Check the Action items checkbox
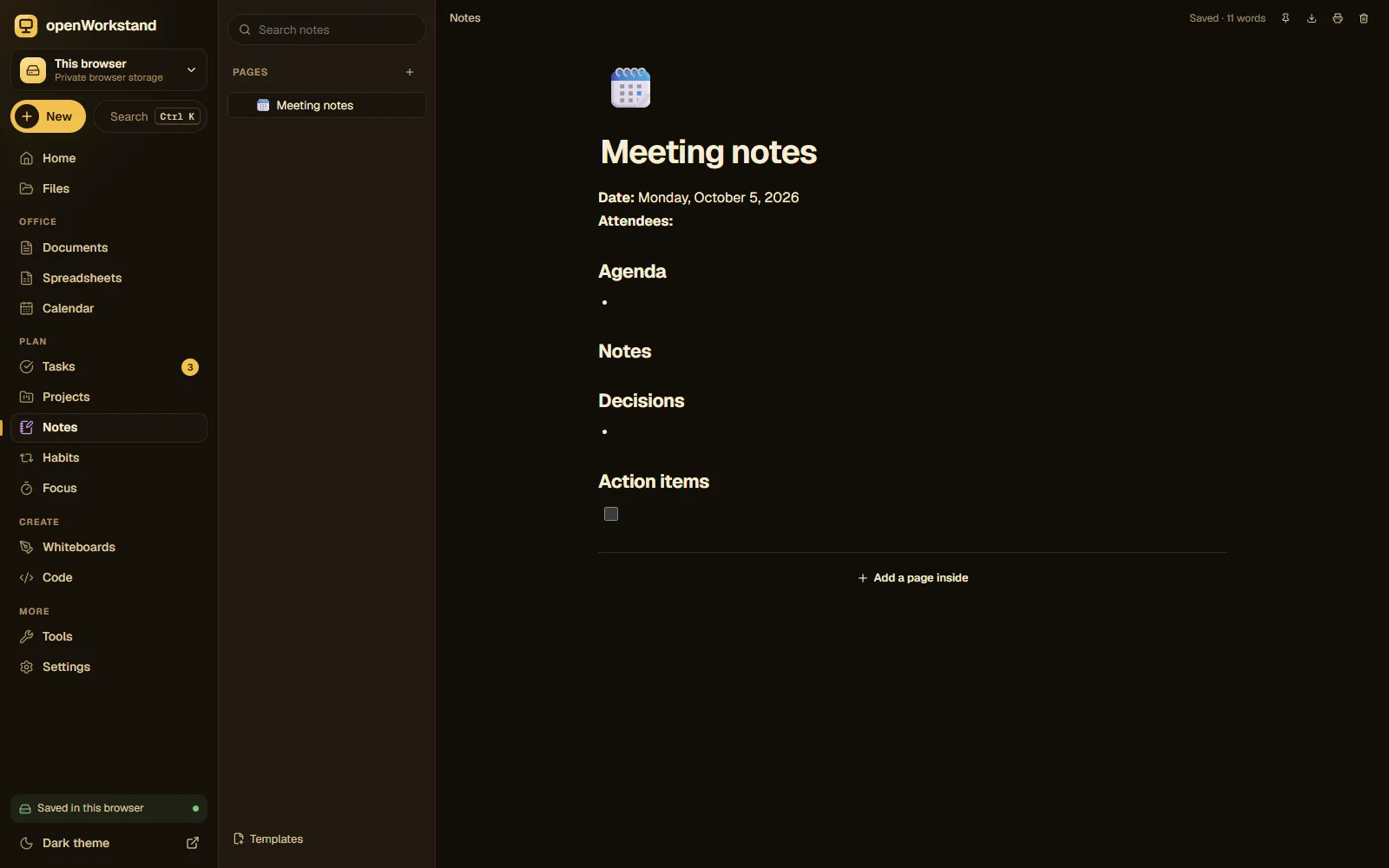 pos(611,514)
